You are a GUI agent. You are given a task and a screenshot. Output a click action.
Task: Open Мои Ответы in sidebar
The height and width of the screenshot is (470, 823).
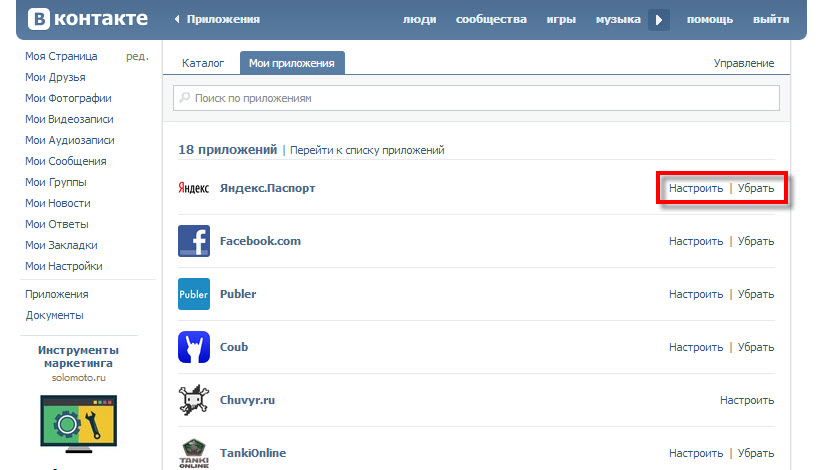tap(57, 224)
